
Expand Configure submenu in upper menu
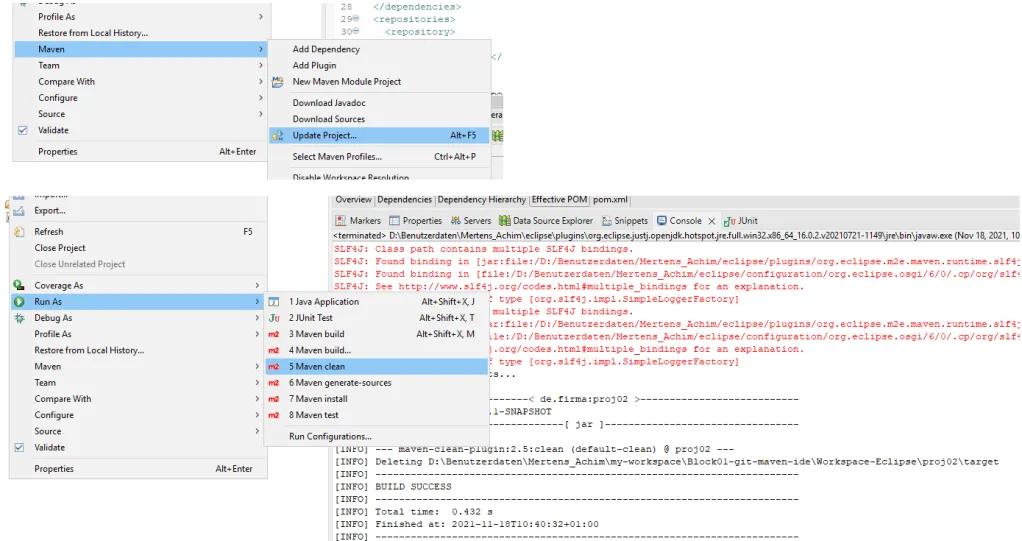tap(261, 98)
